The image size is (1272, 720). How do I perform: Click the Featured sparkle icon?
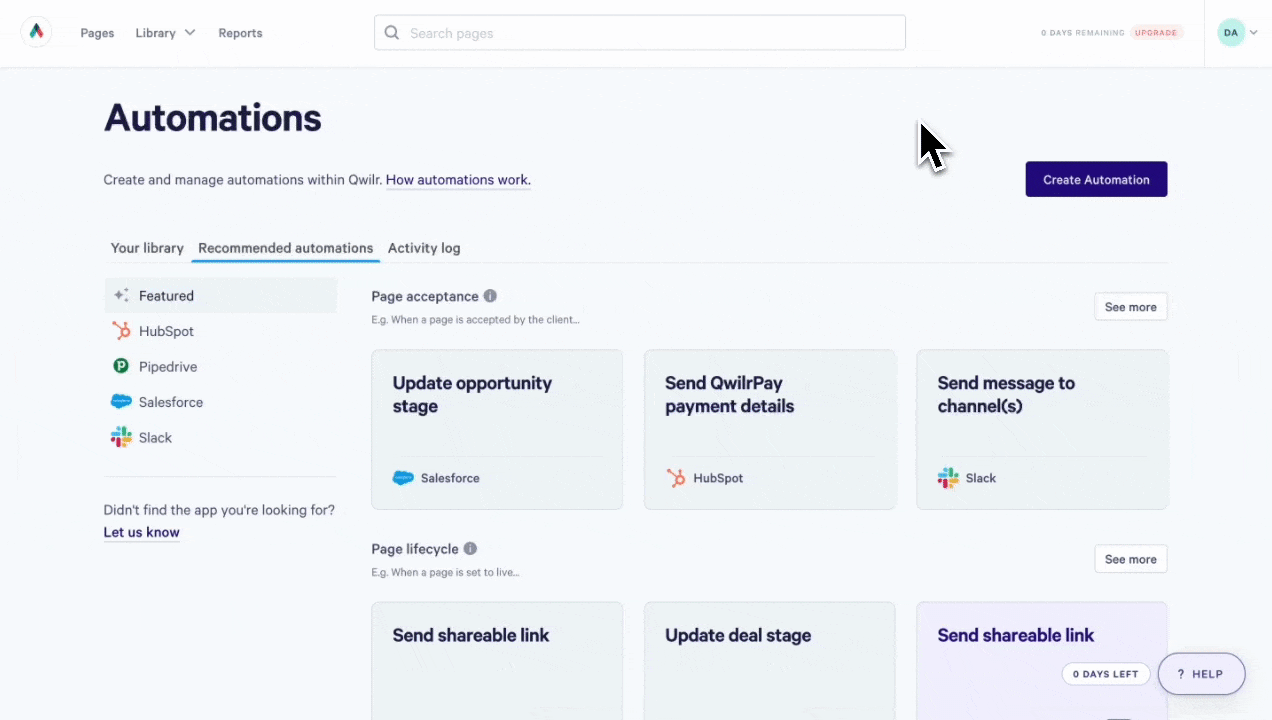[121, 295]
